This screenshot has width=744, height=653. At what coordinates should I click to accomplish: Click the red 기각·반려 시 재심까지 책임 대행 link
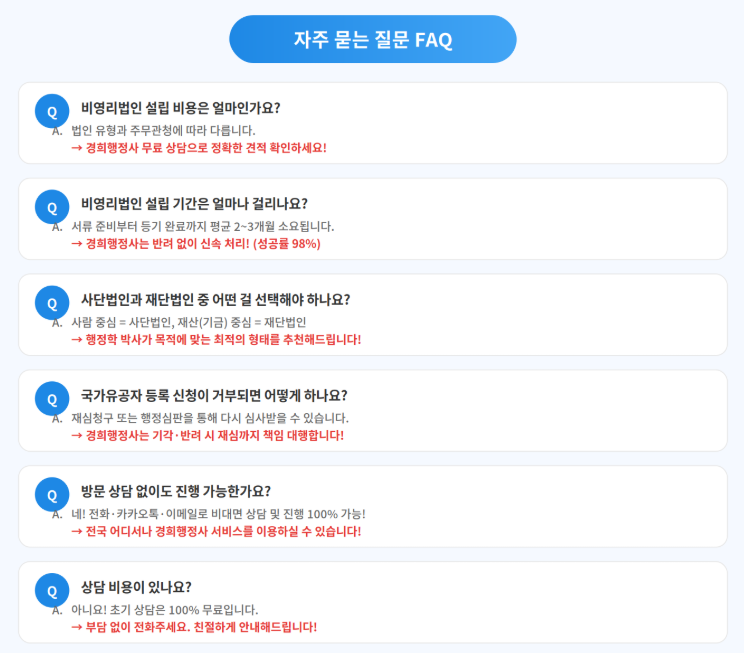[207, 435]
